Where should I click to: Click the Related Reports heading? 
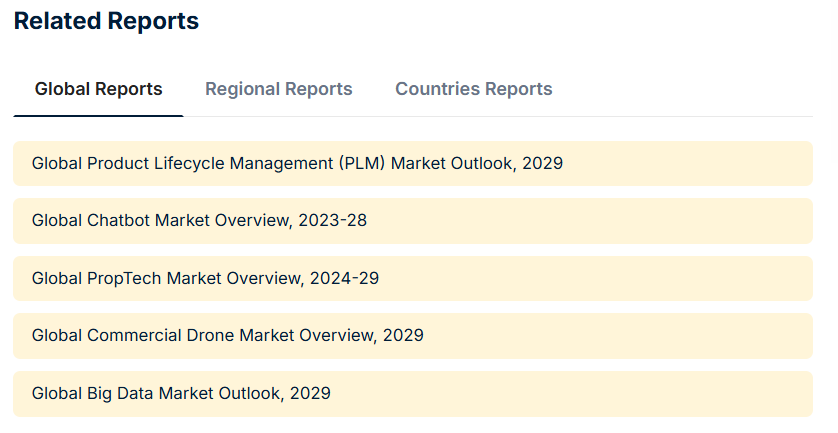coord(106,21)
